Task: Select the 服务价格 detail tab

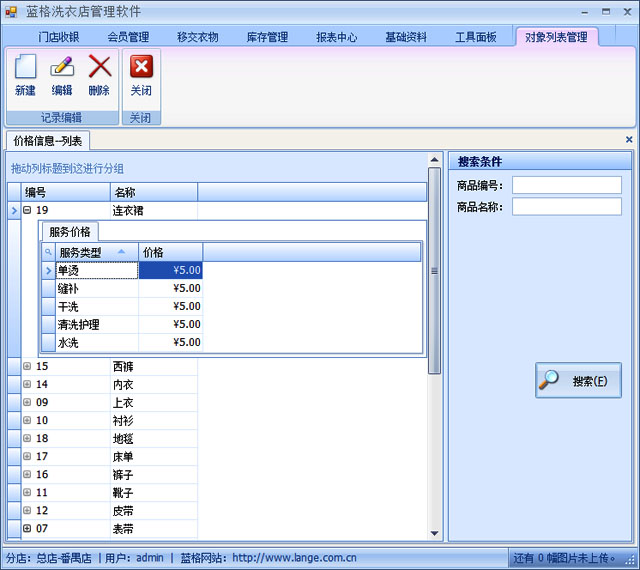Action: pyautogui.click(x=70, y=232)
